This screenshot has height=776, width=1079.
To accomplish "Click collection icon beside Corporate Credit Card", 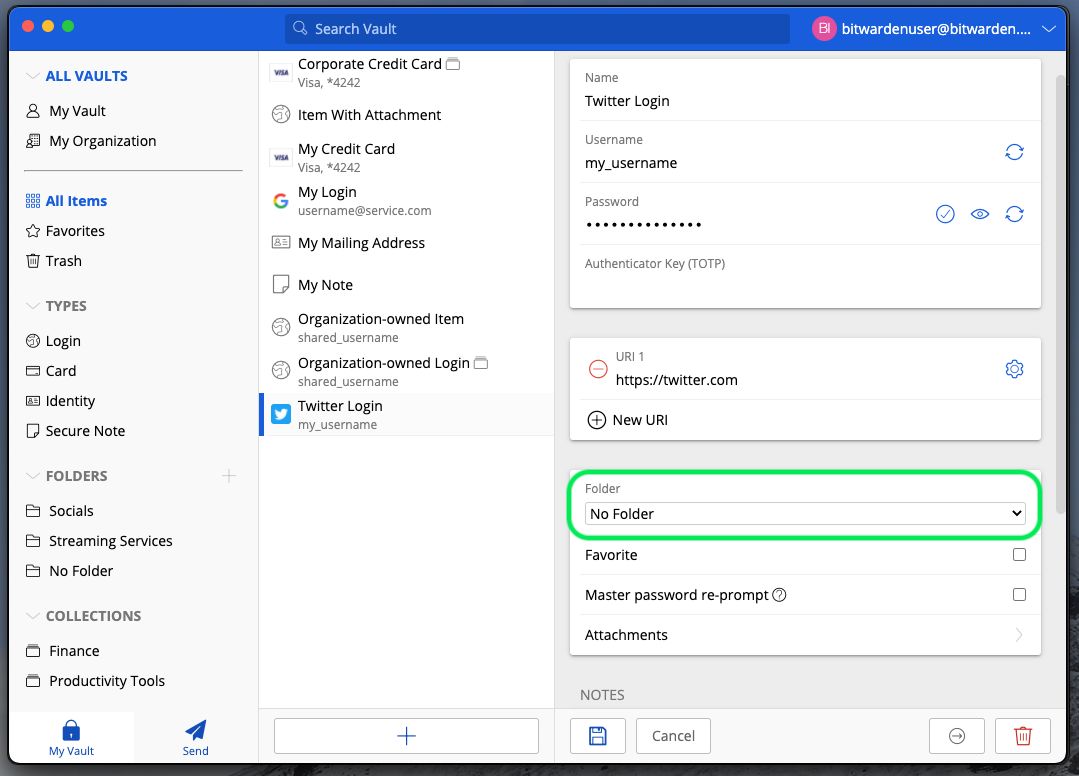I will pos(453,64).
